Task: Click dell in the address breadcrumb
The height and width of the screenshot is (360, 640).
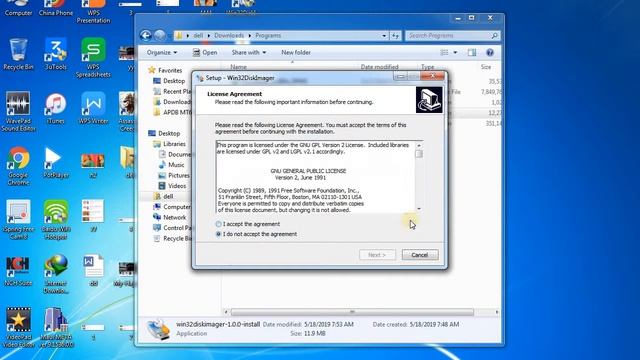Action: 198,36
